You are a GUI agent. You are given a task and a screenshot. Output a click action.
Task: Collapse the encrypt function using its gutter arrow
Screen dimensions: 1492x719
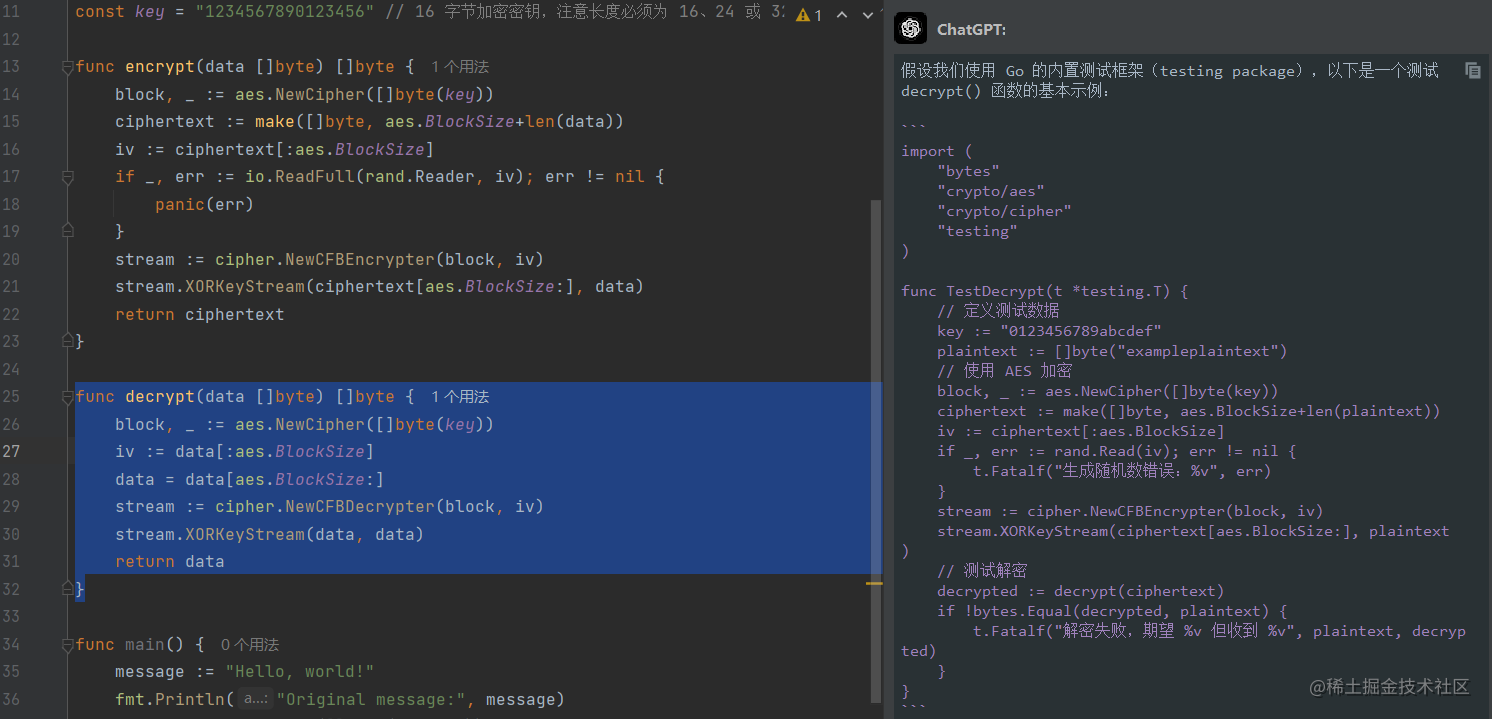[x=67, y=66]
